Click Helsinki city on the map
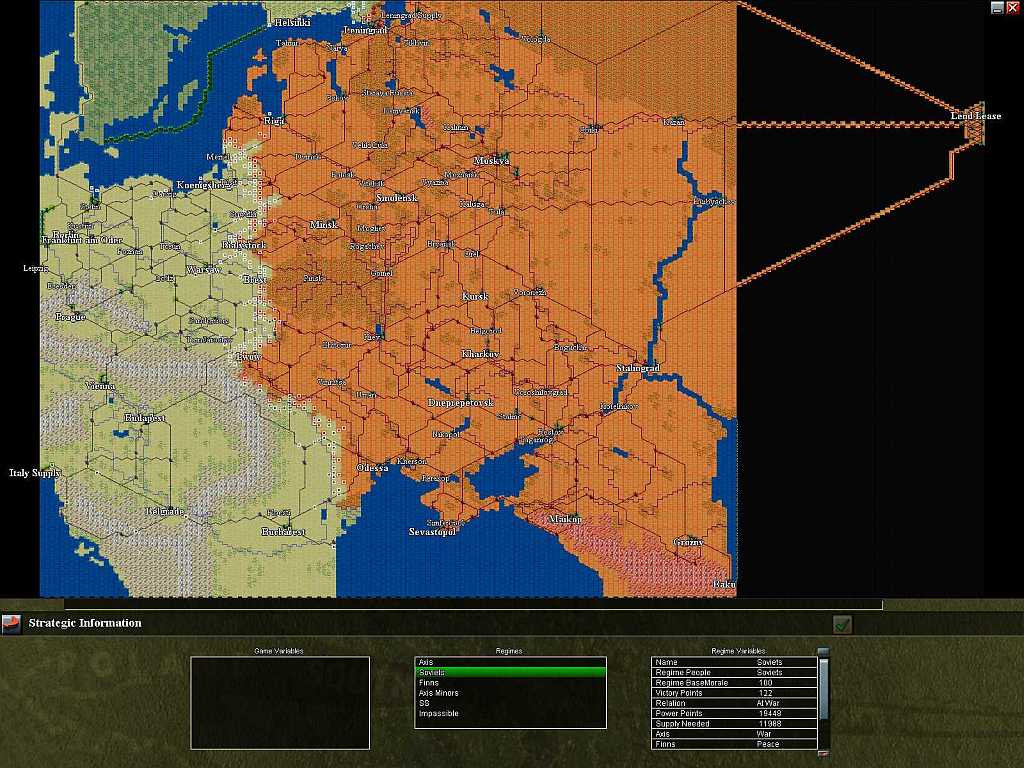This screenshot has width=1024, height=768. tap(292, 22)
